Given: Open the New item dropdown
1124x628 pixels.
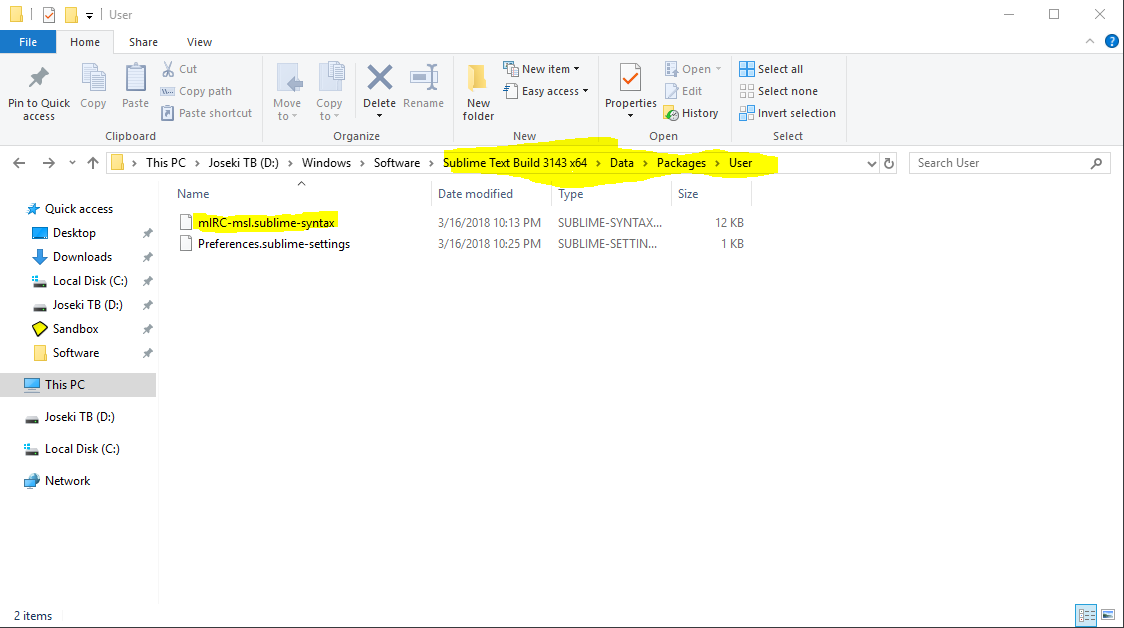Looking at the screenshot, I should (x=542, y=69).
